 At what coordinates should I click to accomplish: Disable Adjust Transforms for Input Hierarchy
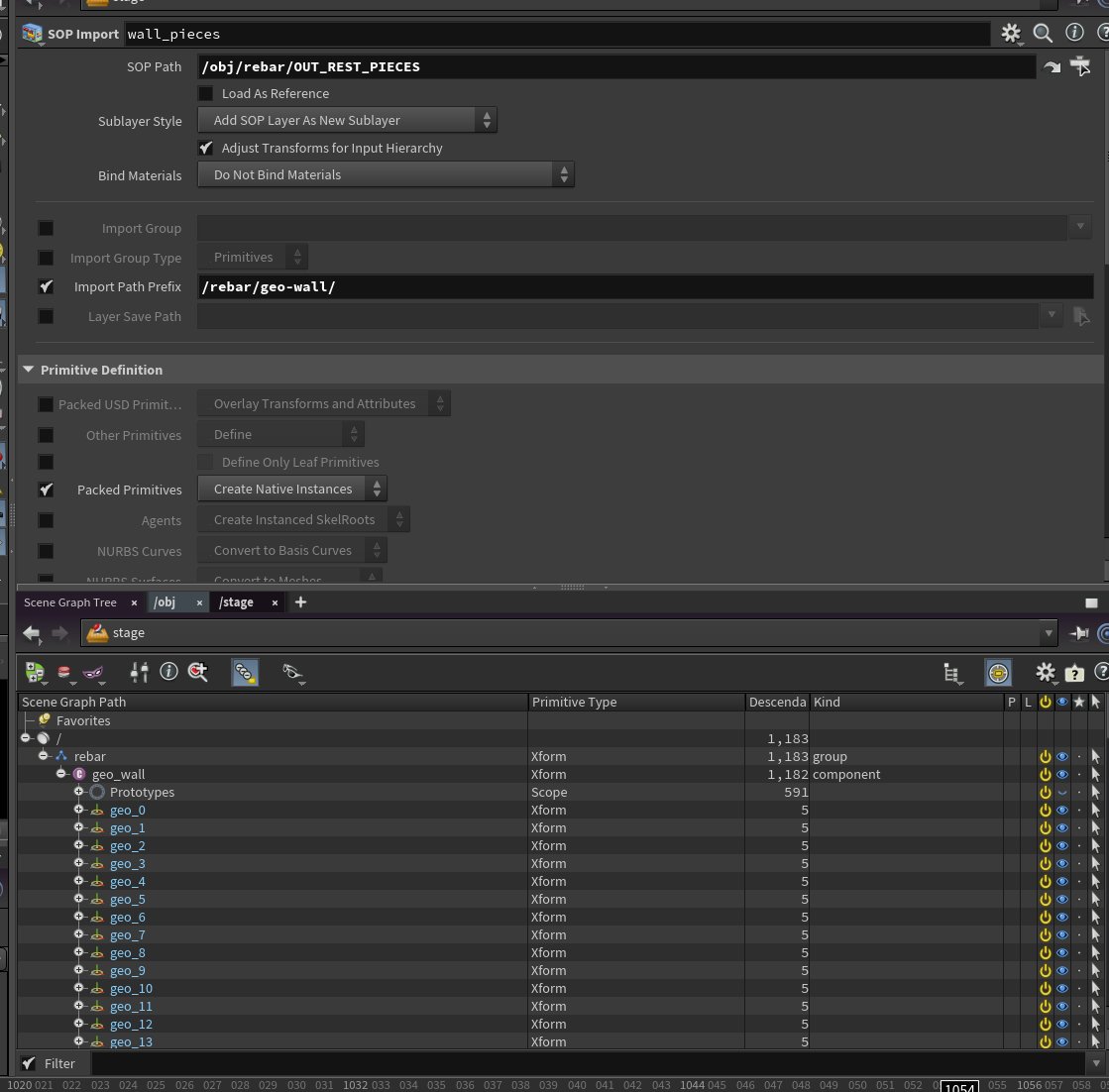pyautogui.click(x=206, y=148)
